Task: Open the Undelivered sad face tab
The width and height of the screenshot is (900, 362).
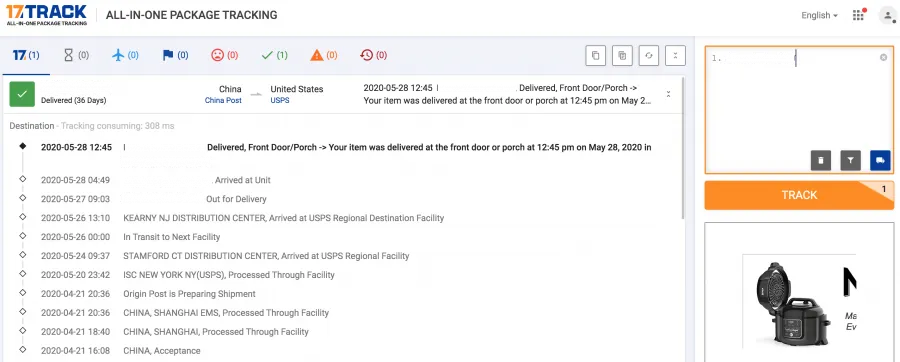Action: 224,56
